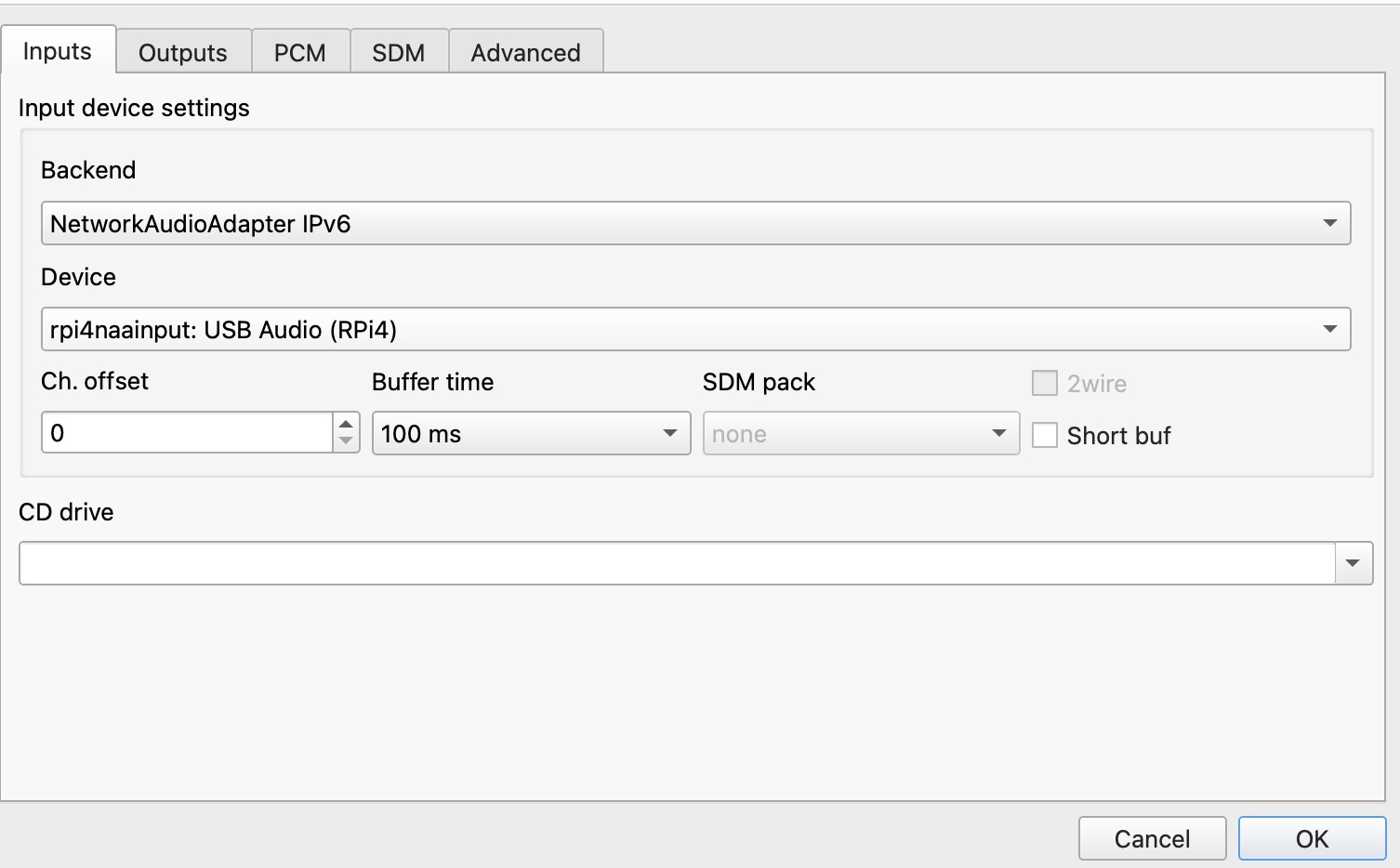The height and width of the screenshot is (868, 1400).
Task: Toggle the 2wire checkbox
Action: coord(1045,383)
